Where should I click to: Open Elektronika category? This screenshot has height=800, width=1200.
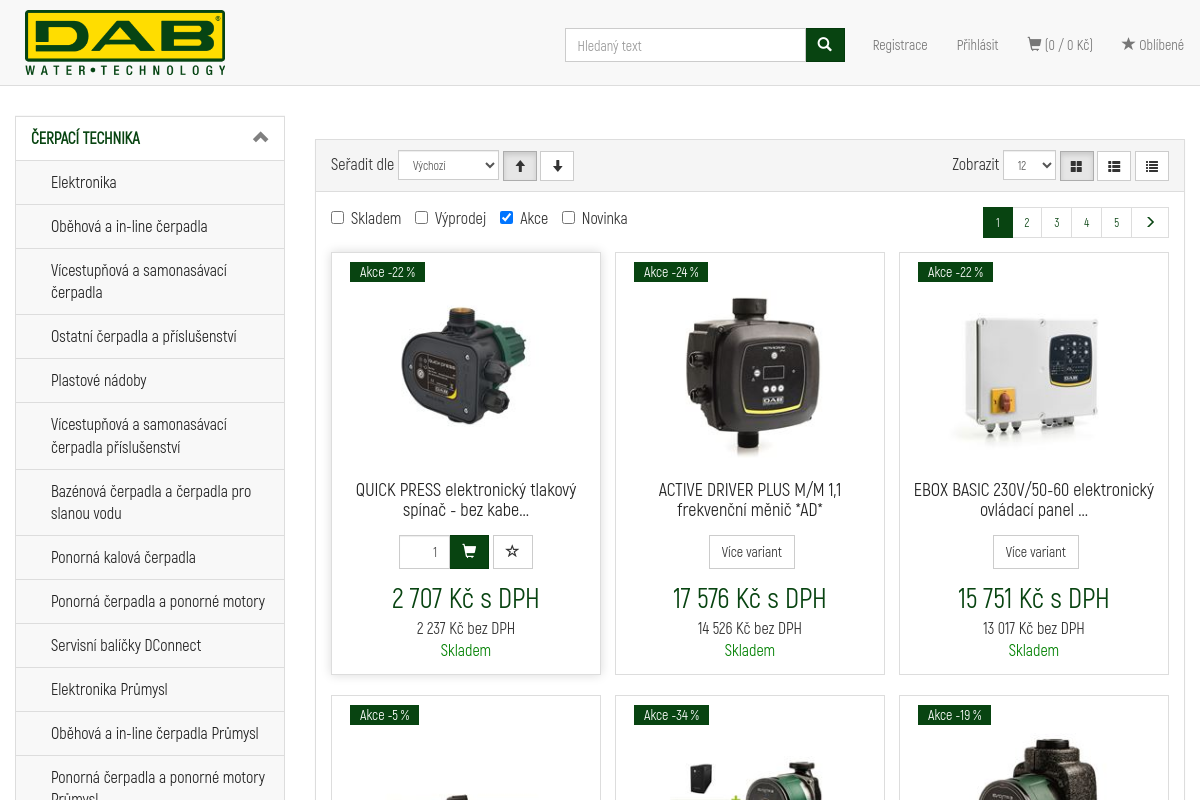click(150, 182)
